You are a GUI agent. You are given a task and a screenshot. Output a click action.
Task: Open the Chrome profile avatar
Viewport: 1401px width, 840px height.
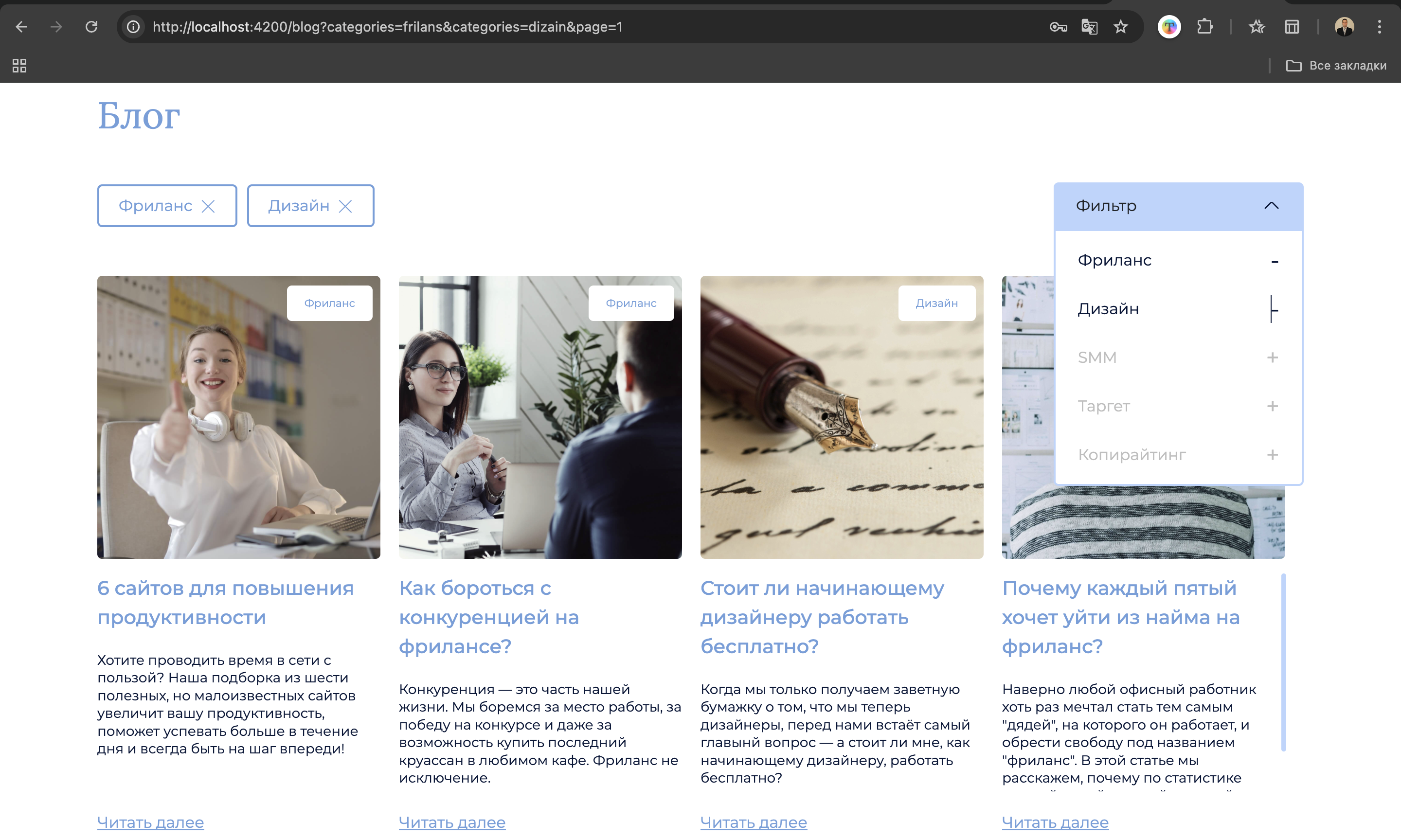pyautogui.click(x=1345, y=27)
